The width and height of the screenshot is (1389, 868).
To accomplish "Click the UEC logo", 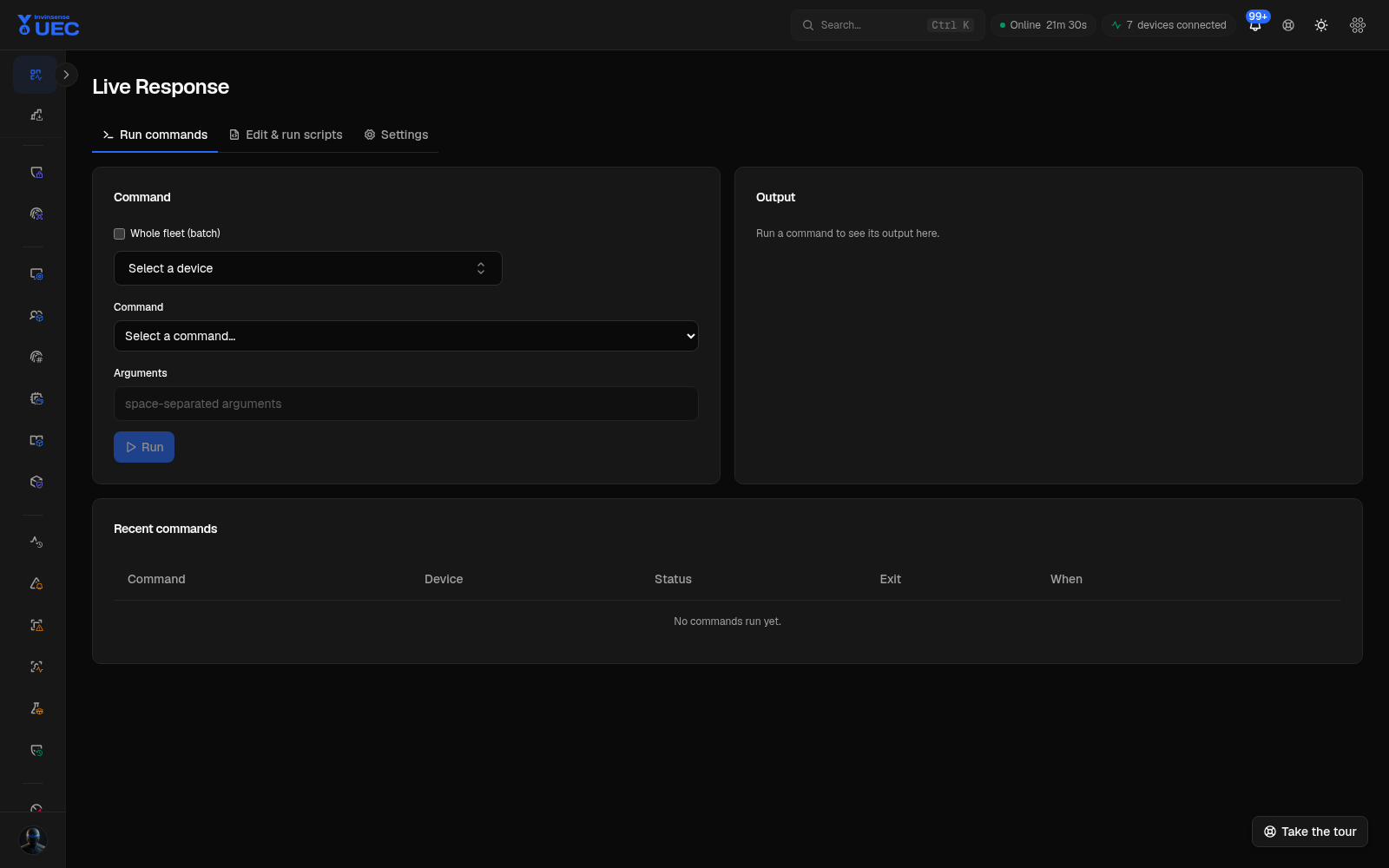I will [x=49, y=25].
